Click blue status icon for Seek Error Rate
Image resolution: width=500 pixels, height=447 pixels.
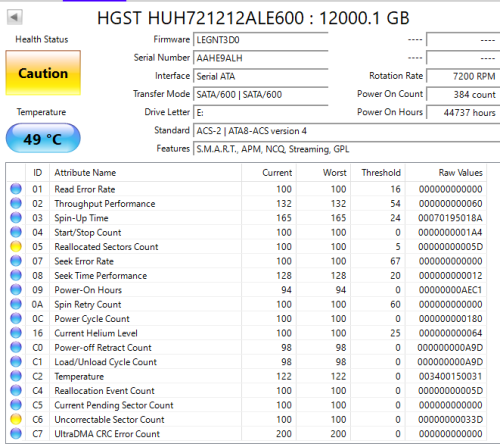point(16,261)
